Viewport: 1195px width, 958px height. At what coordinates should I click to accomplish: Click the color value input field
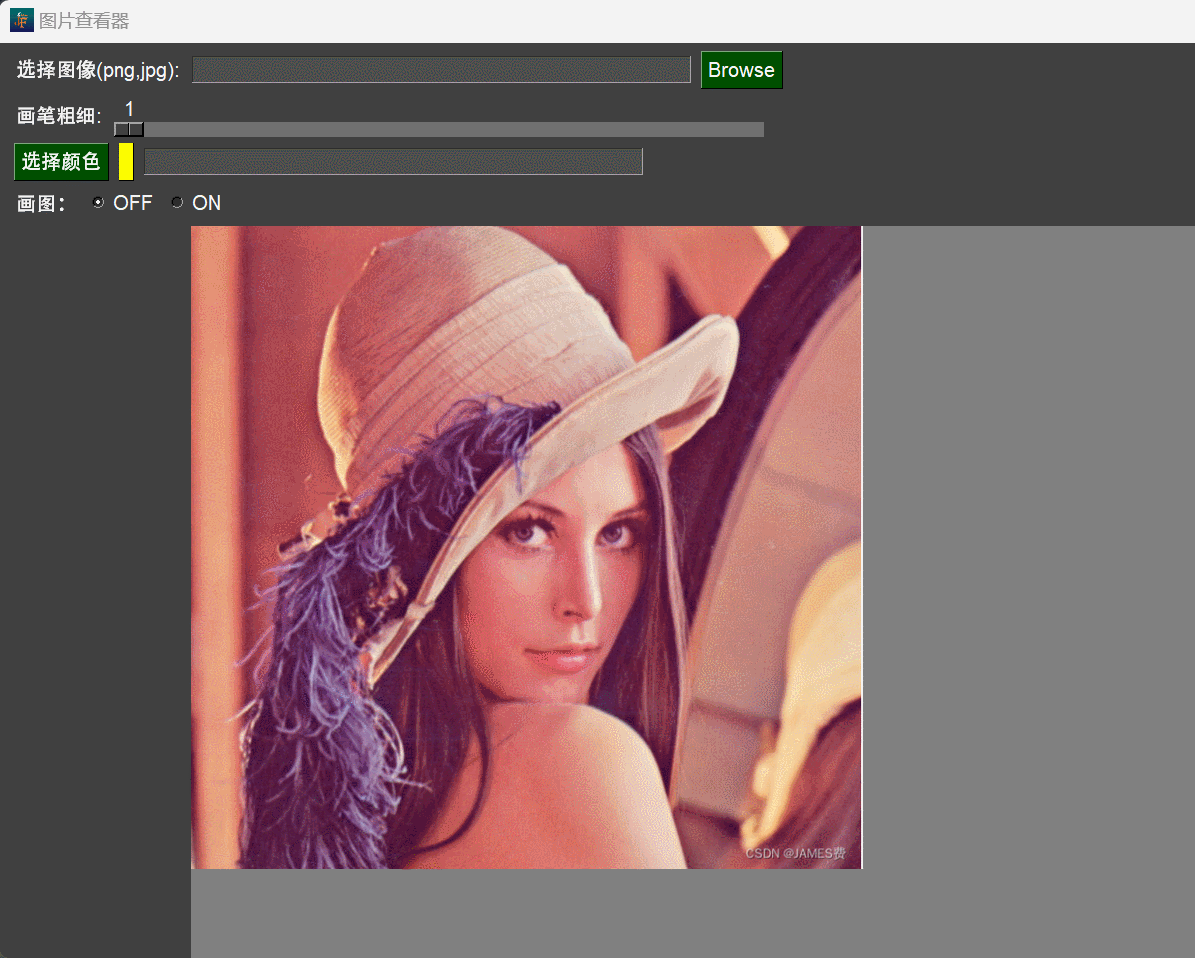[393, 162]
